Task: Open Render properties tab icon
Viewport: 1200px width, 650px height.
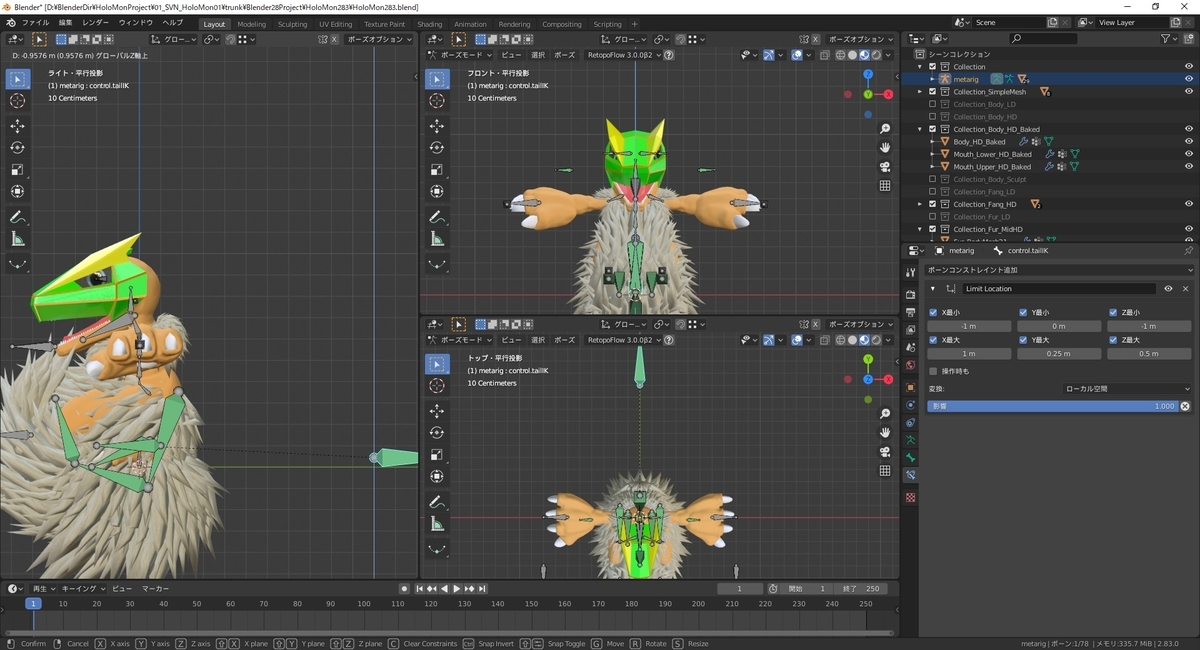Action: pyautogui.click(x=910, y=295)
